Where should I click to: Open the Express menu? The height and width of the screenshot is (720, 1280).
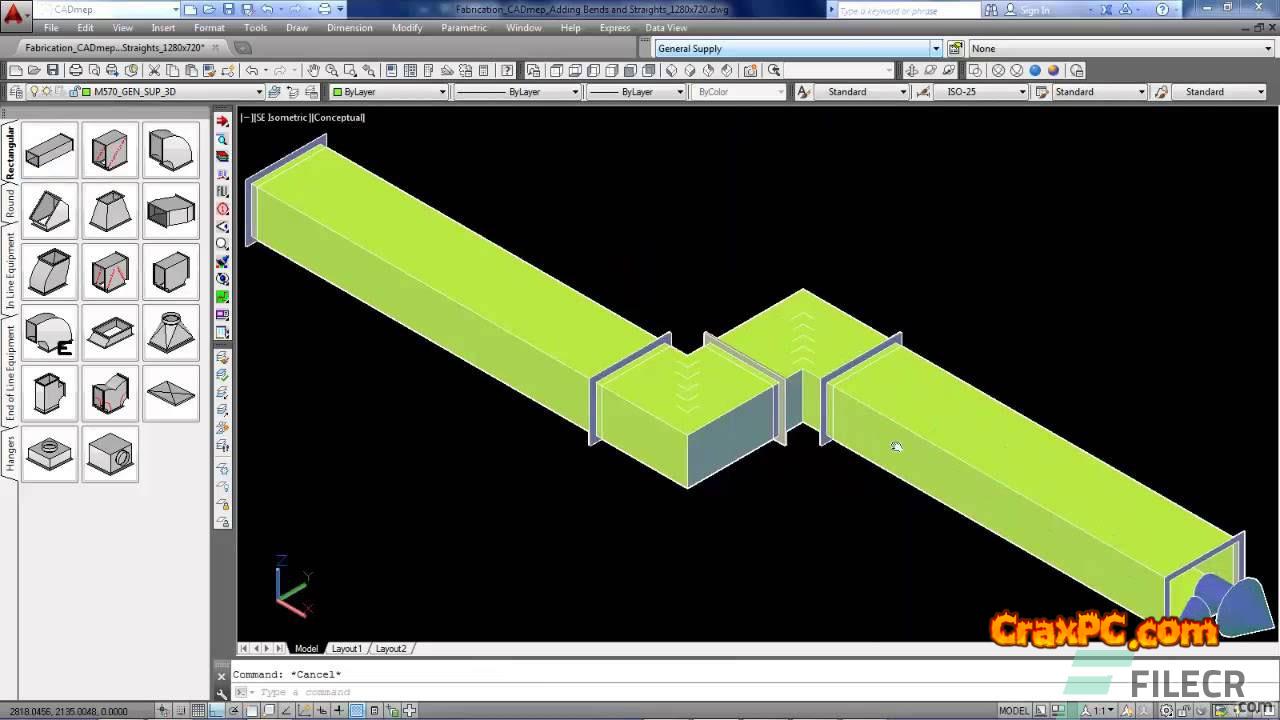point(615,28)
